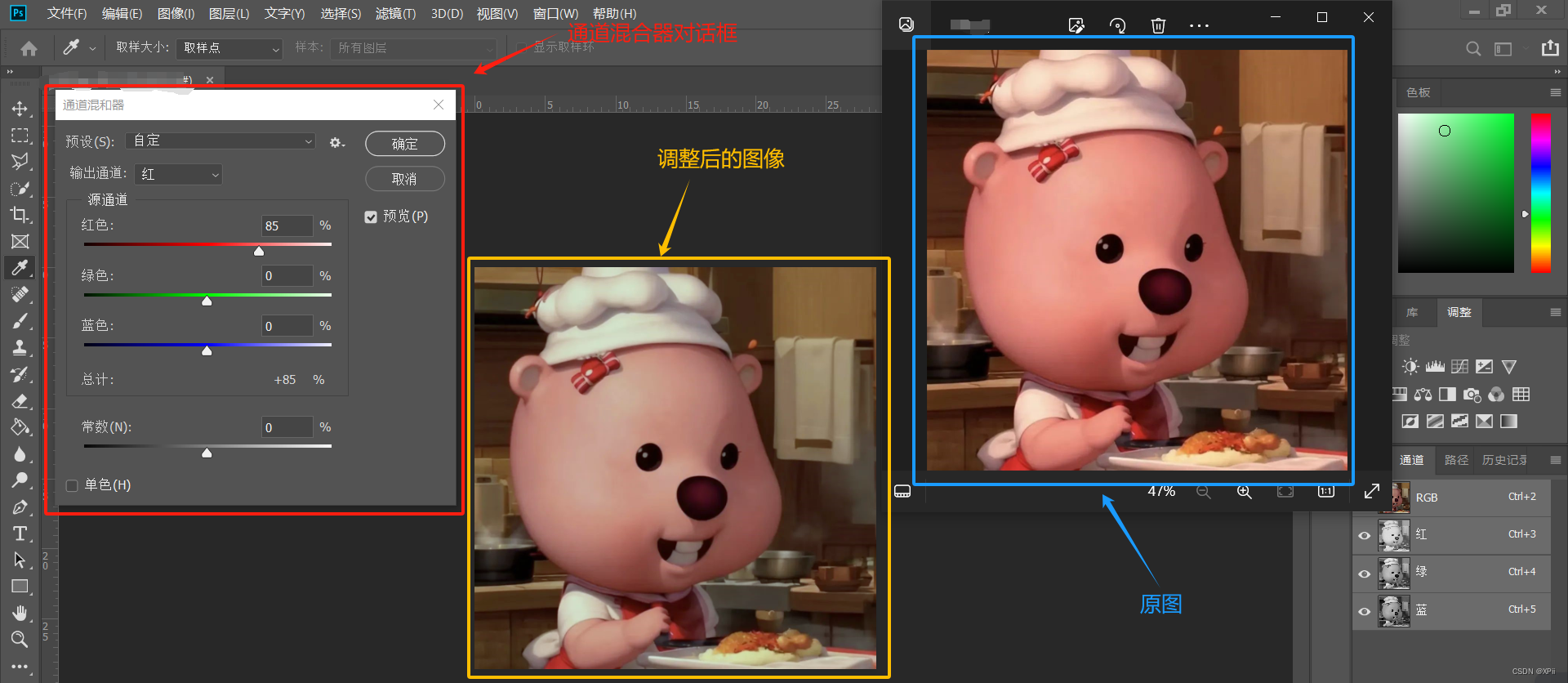The width and height of the screenshot is (1568, 683).
Task: Confirm Channel Mixer with the OK button
Action: click(405, 144)
